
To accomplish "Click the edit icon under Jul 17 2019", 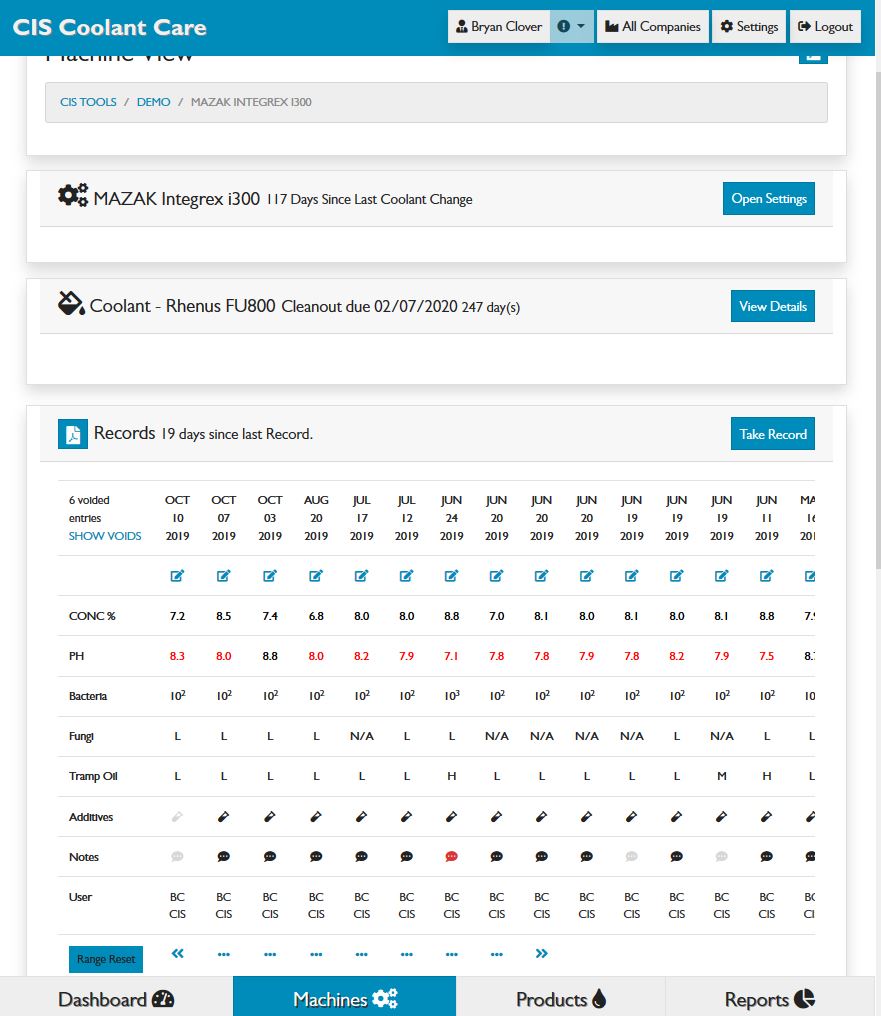I will pyautogui.click(x=362, y=576).
